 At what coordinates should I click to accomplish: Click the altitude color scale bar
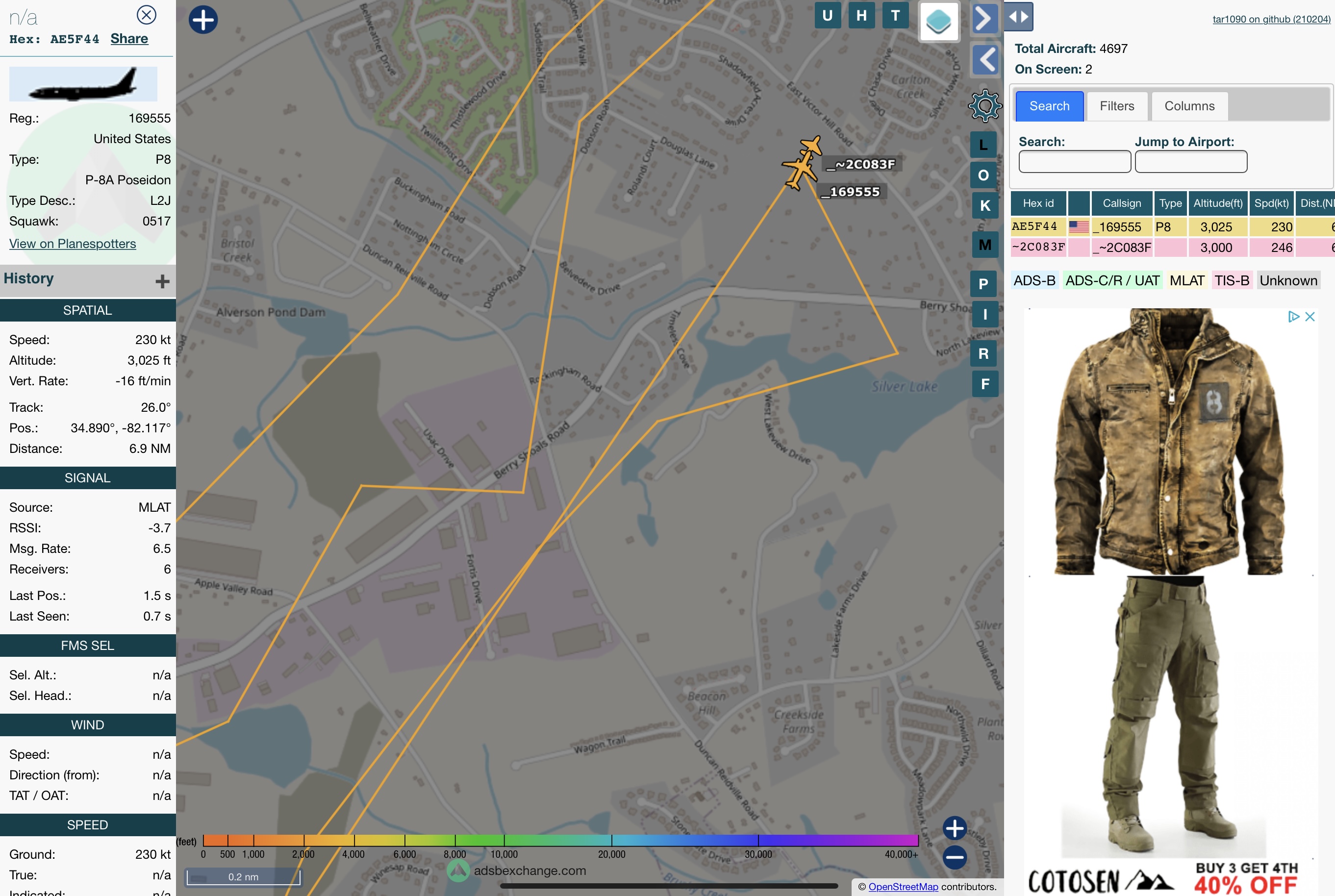[x=560, y=840]
